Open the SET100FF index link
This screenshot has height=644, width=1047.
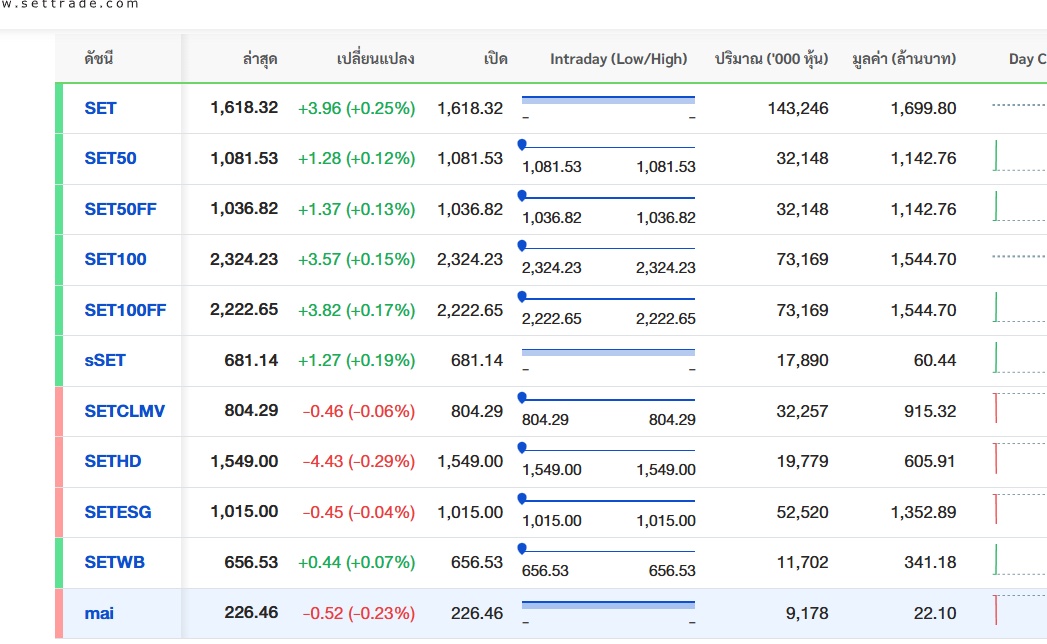(125, 310)
